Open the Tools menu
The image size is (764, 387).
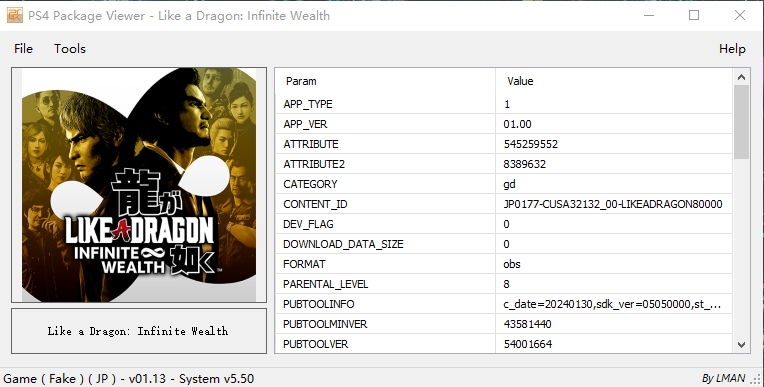point(70,49)
